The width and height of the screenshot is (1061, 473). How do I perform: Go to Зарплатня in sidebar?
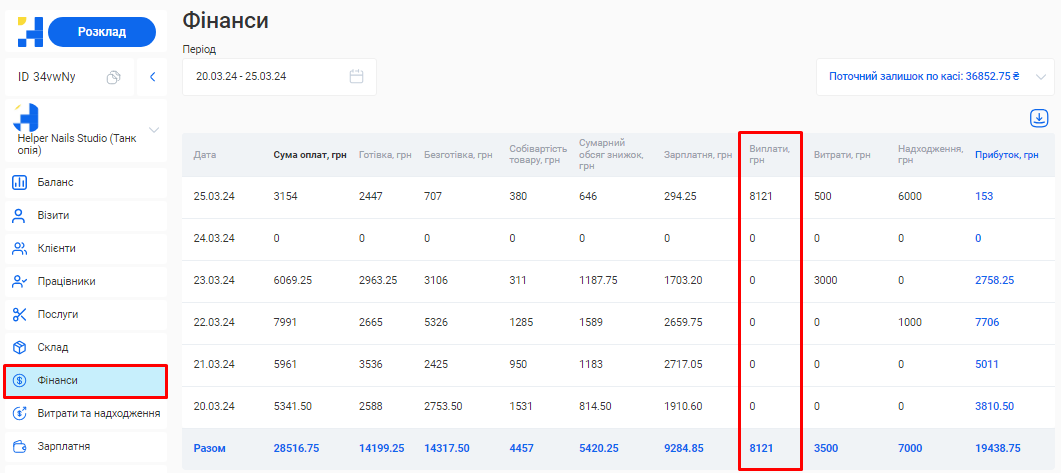[64, 446]
